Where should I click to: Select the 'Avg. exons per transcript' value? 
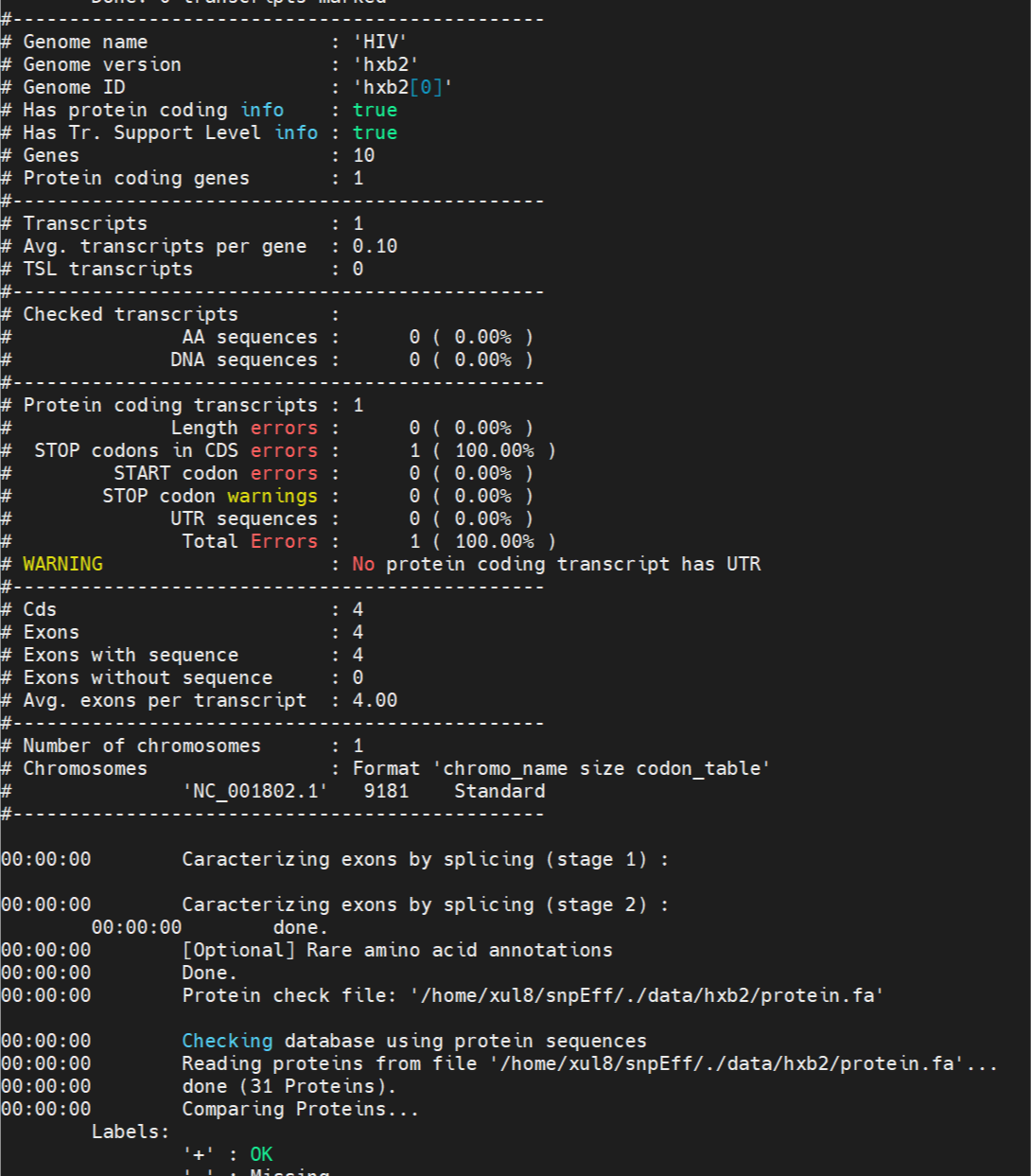point(375,700)
